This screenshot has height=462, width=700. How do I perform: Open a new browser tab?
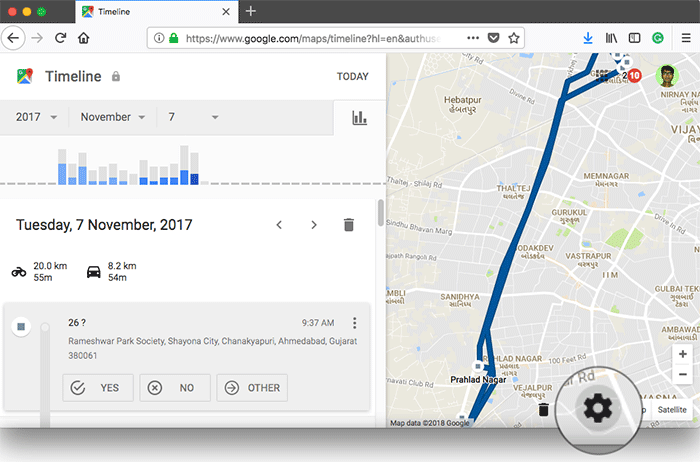tap(251, 11)
